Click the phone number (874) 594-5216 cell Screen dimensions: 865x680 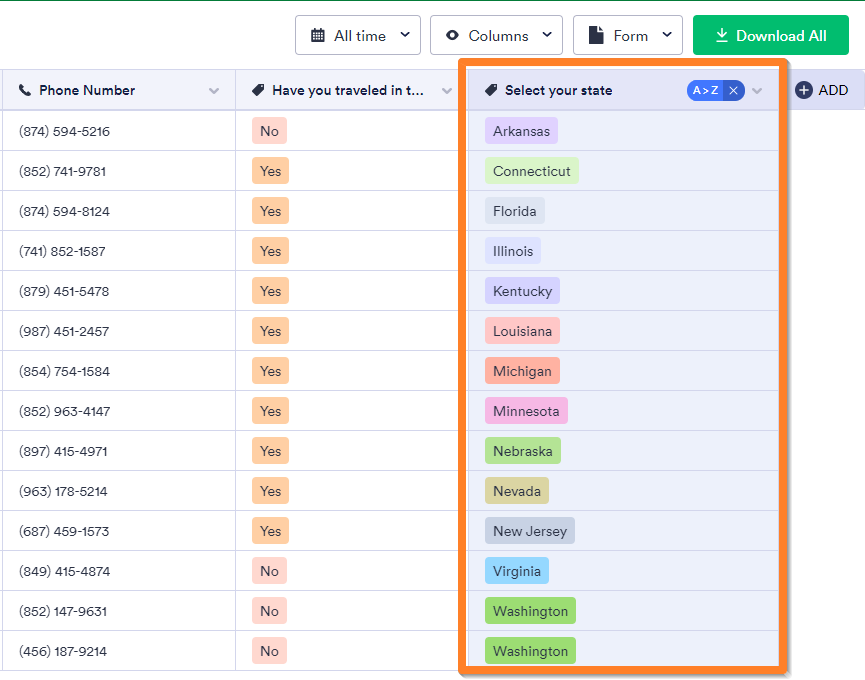click(x=64, y=131)
